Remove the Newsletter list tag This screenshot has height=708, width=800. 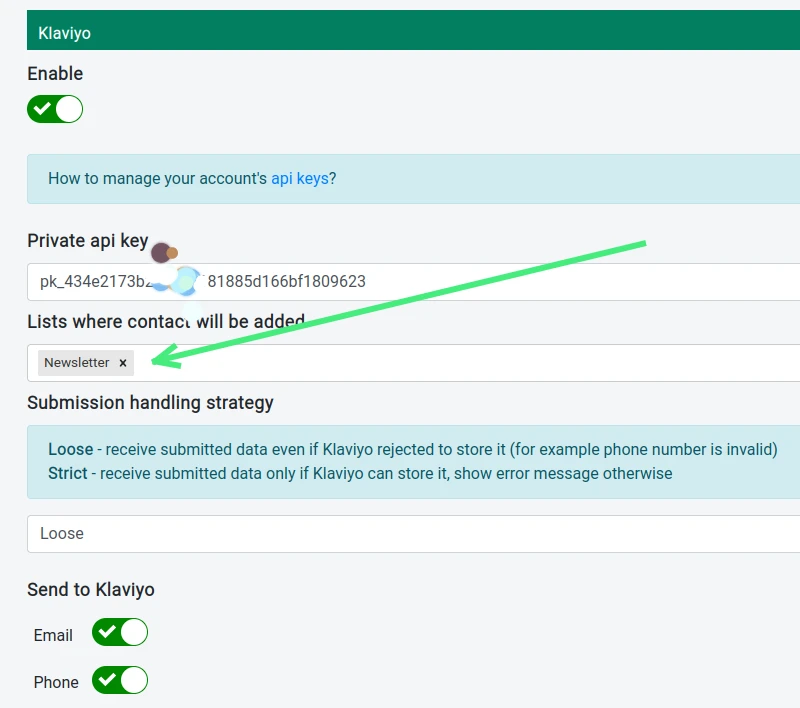[x=123, y=363]
